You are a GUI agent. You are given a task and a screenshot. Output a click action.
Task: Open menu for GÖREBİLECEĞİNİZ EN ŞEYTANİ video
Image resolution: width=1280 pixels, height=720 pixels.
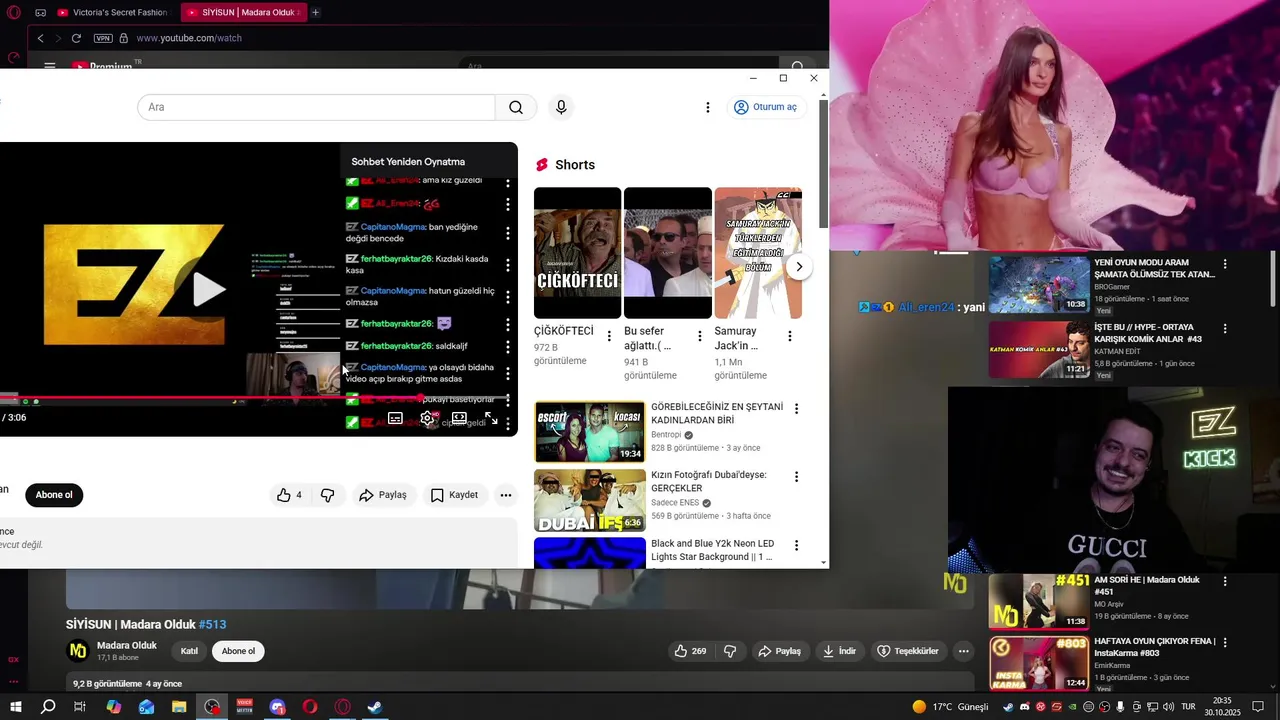point(796,408)
